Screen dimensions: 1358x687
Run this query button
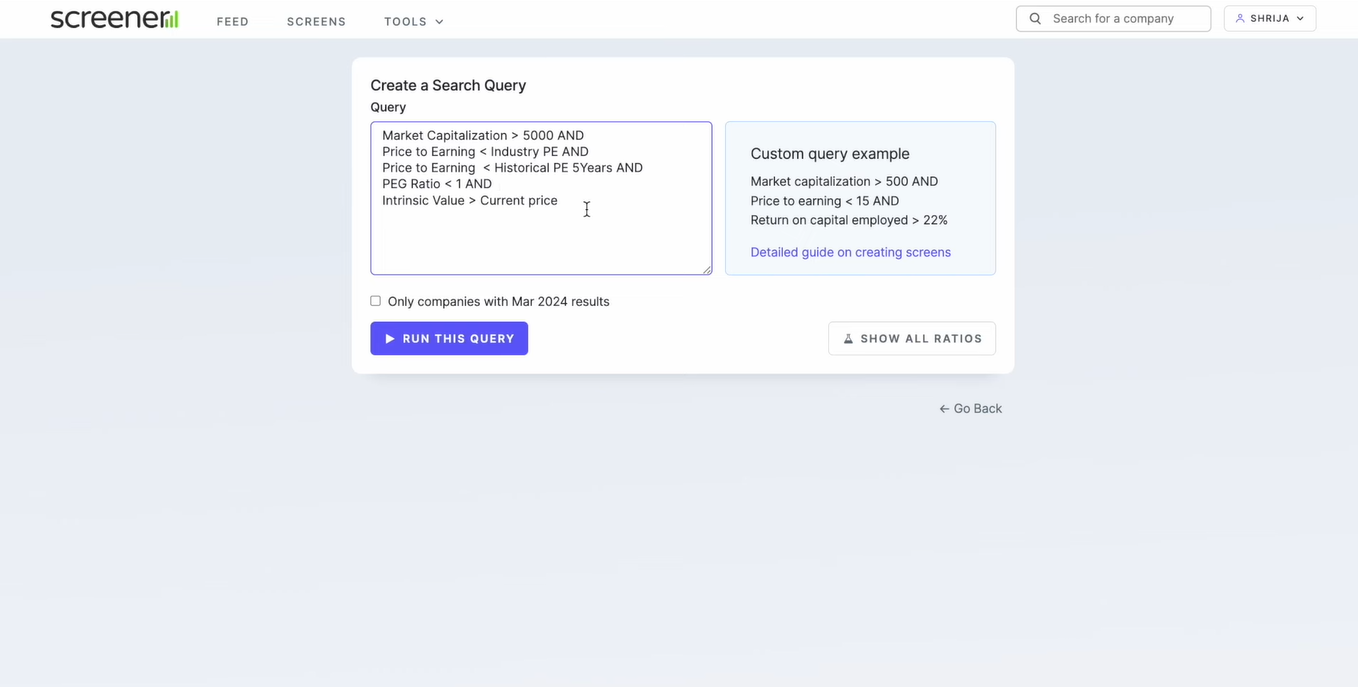[449, 338]
